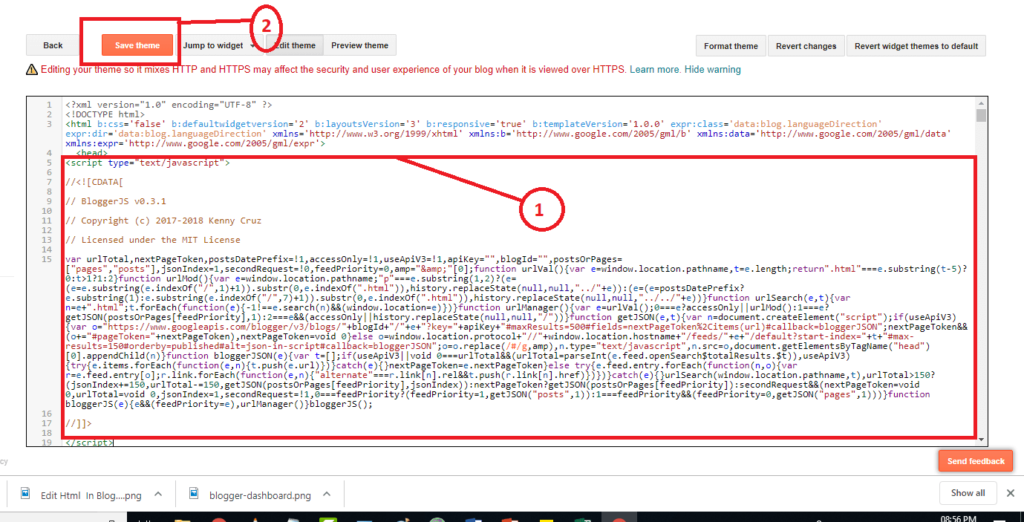This screenshot has width=1024, height=522.
Task: Click the Format theme button
Action: tap(731, 46)
